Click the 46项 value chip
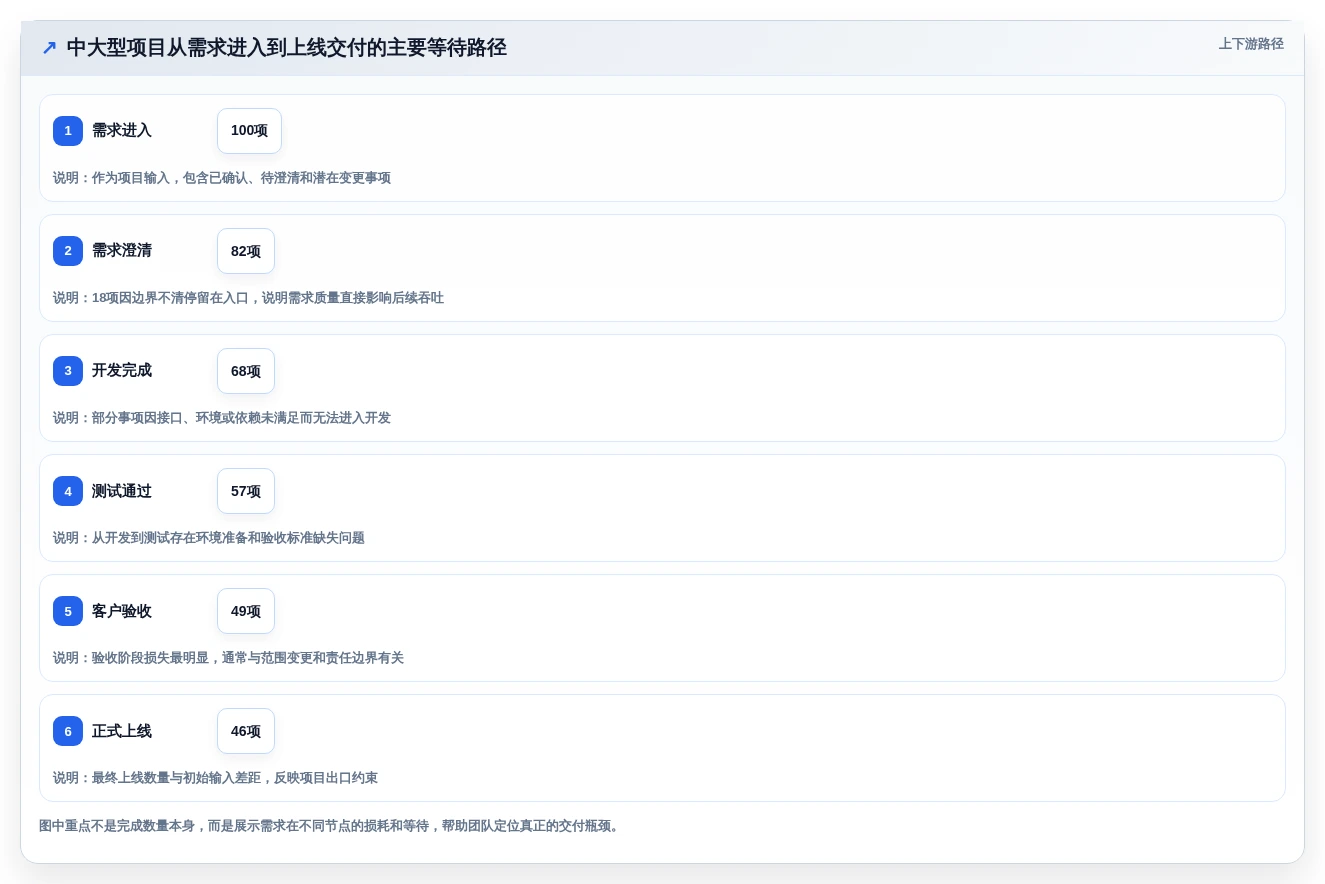Screen dimensions: 1325x884 246,731
